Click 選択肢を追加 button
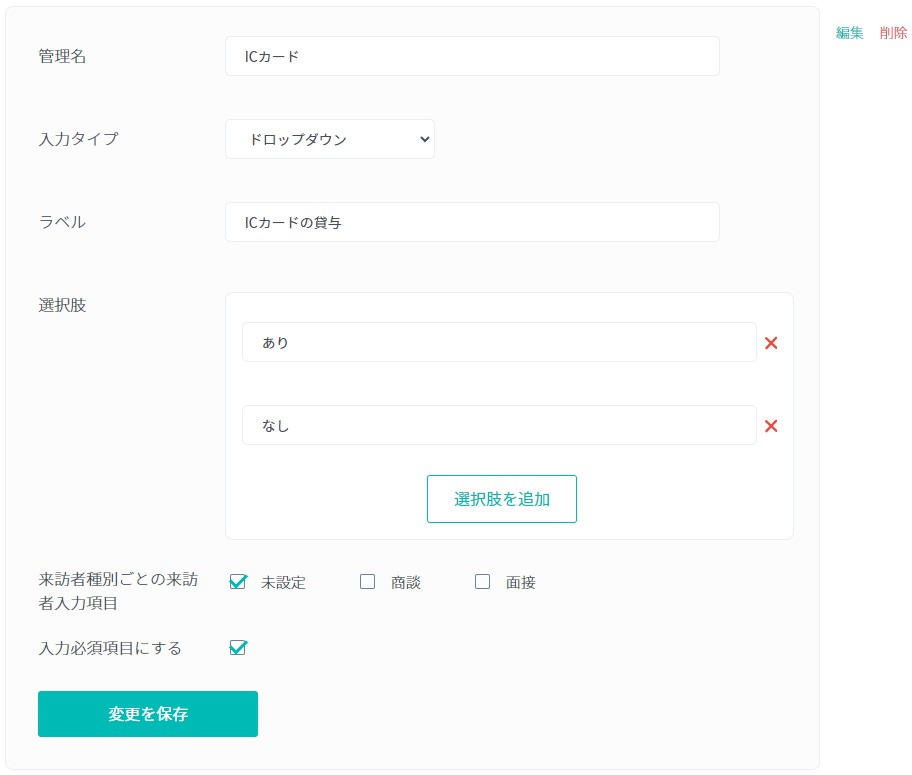 (x=501, y=499)
